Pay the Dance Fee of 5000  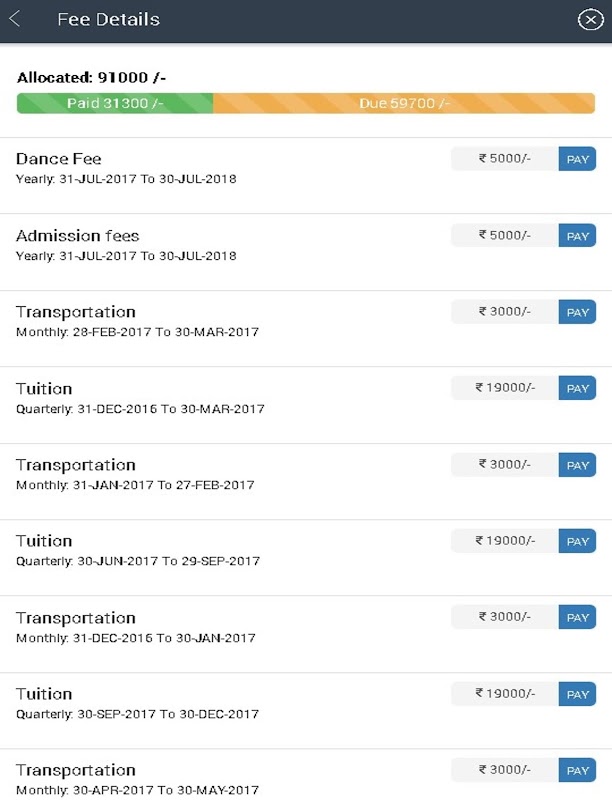pos(577,159)
